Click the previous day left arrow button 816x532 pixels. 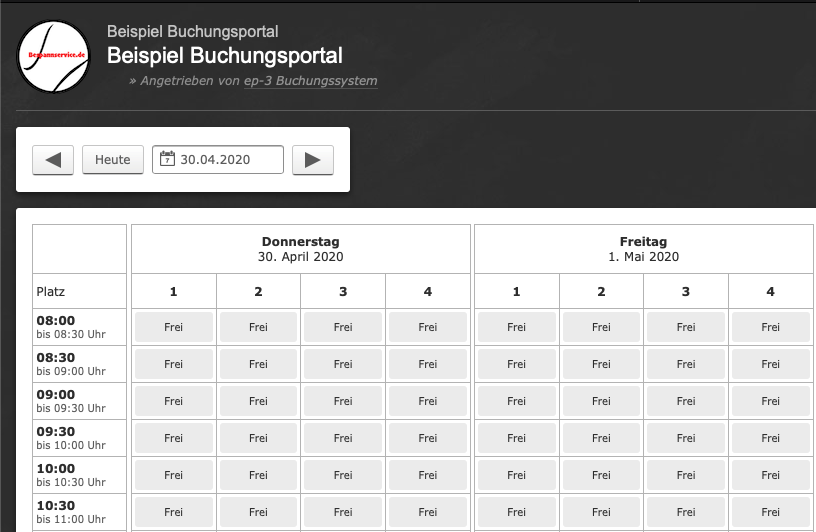[53, 159]
